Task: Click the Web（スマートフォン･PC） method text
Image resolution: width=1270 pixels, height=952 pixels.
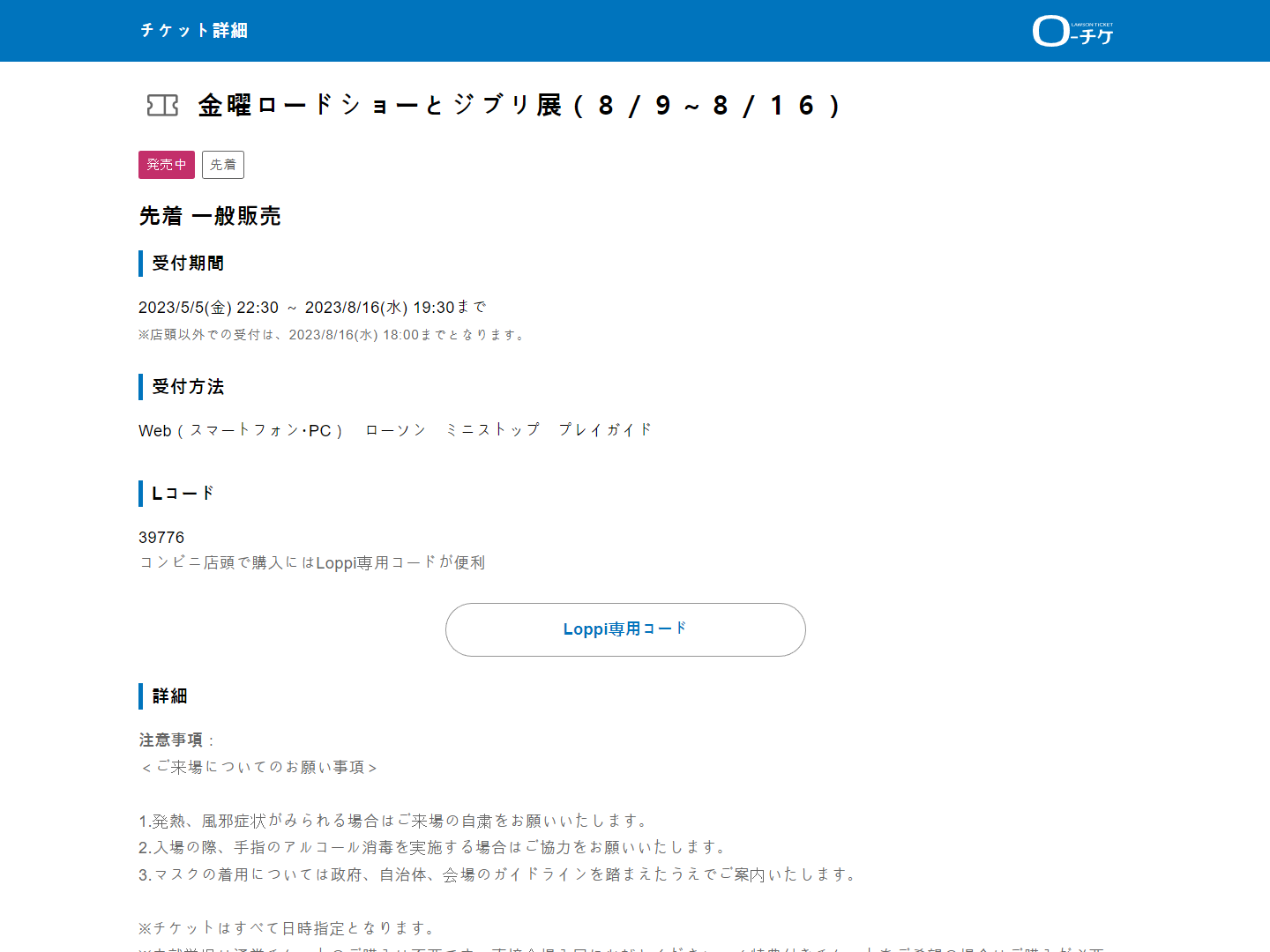Action: [242, 430]
